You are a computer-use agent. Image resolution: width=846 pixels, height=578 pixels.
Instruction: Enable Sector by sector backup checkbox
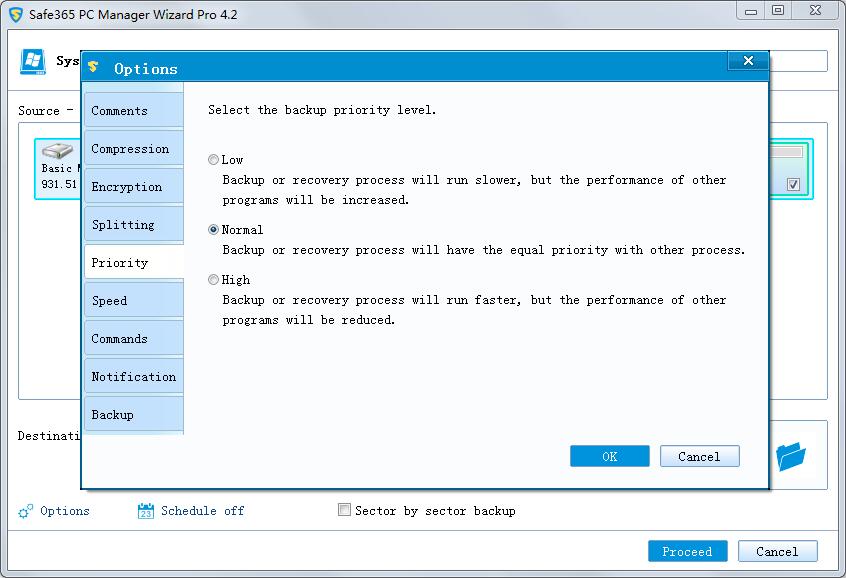(345, 510)
